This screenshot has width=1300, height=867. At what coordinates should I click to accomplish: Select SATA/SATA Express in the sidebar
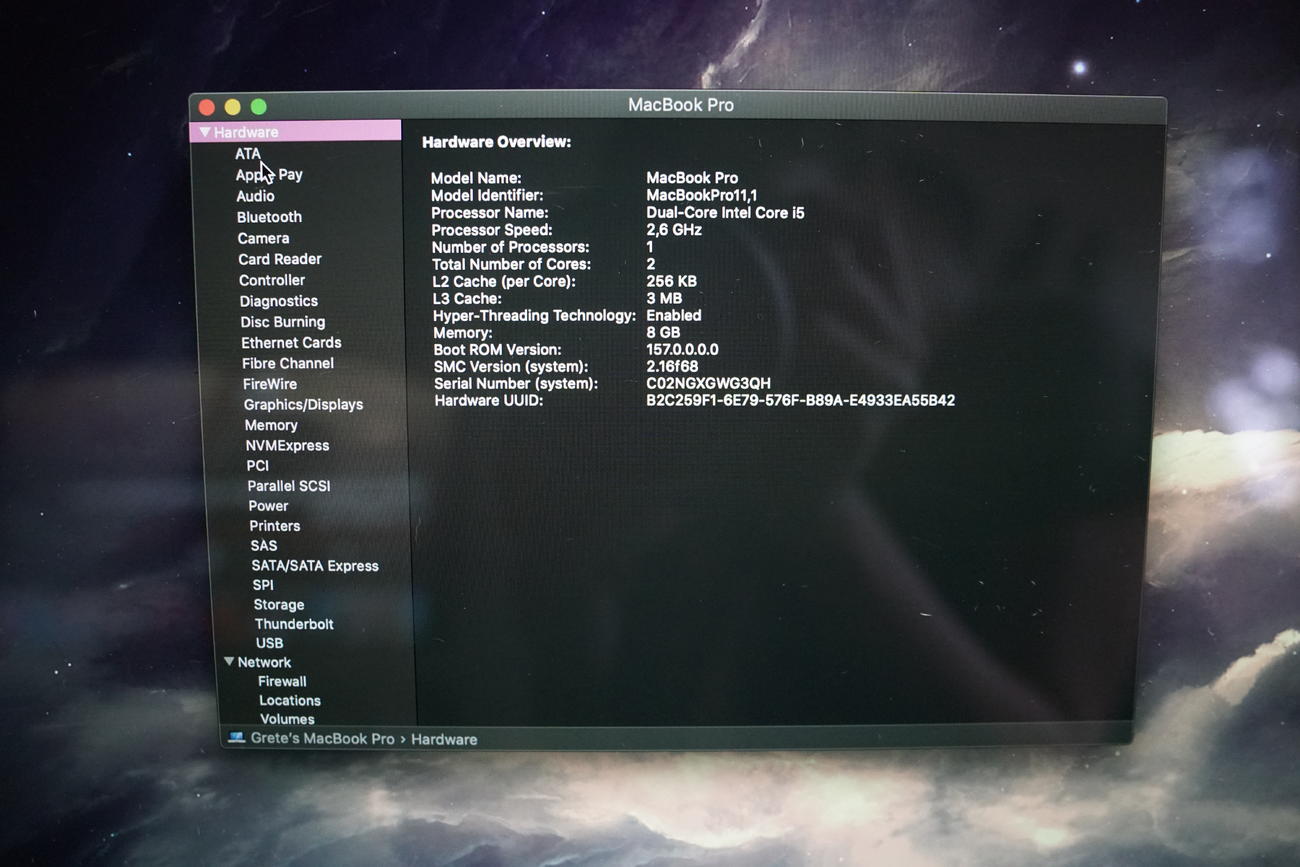(315, 565)
